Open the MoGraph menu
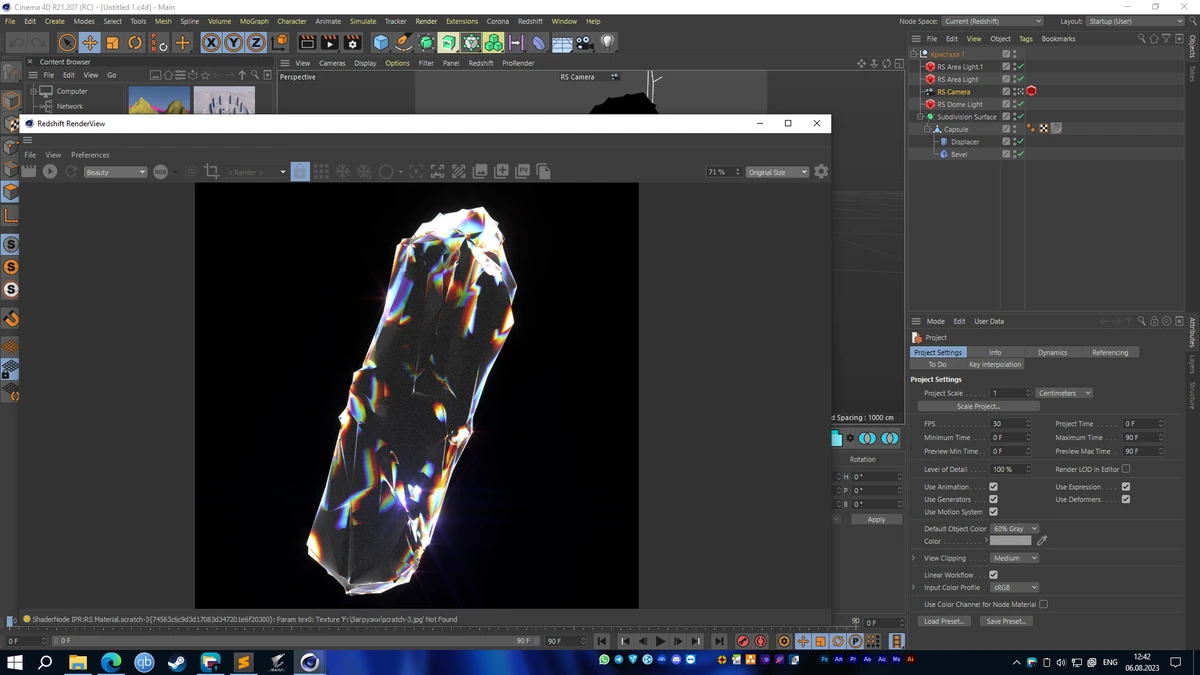The height and width of the screenshot is (675, 1200). (254, 21)
